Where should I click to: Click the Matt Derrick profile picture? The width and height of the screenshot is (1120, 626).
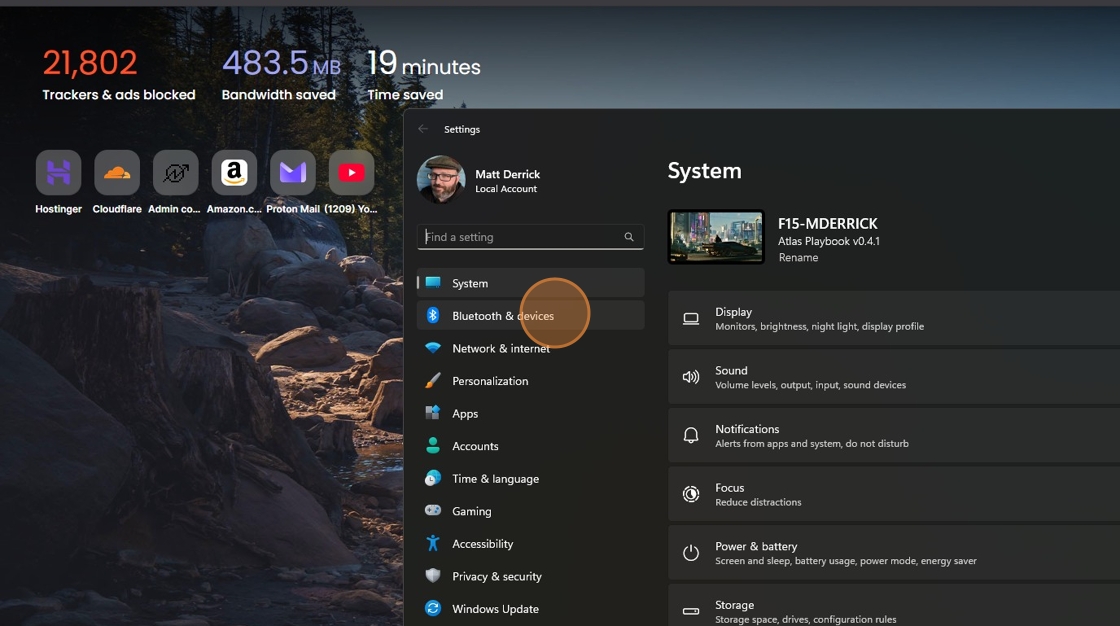(441, 179)
